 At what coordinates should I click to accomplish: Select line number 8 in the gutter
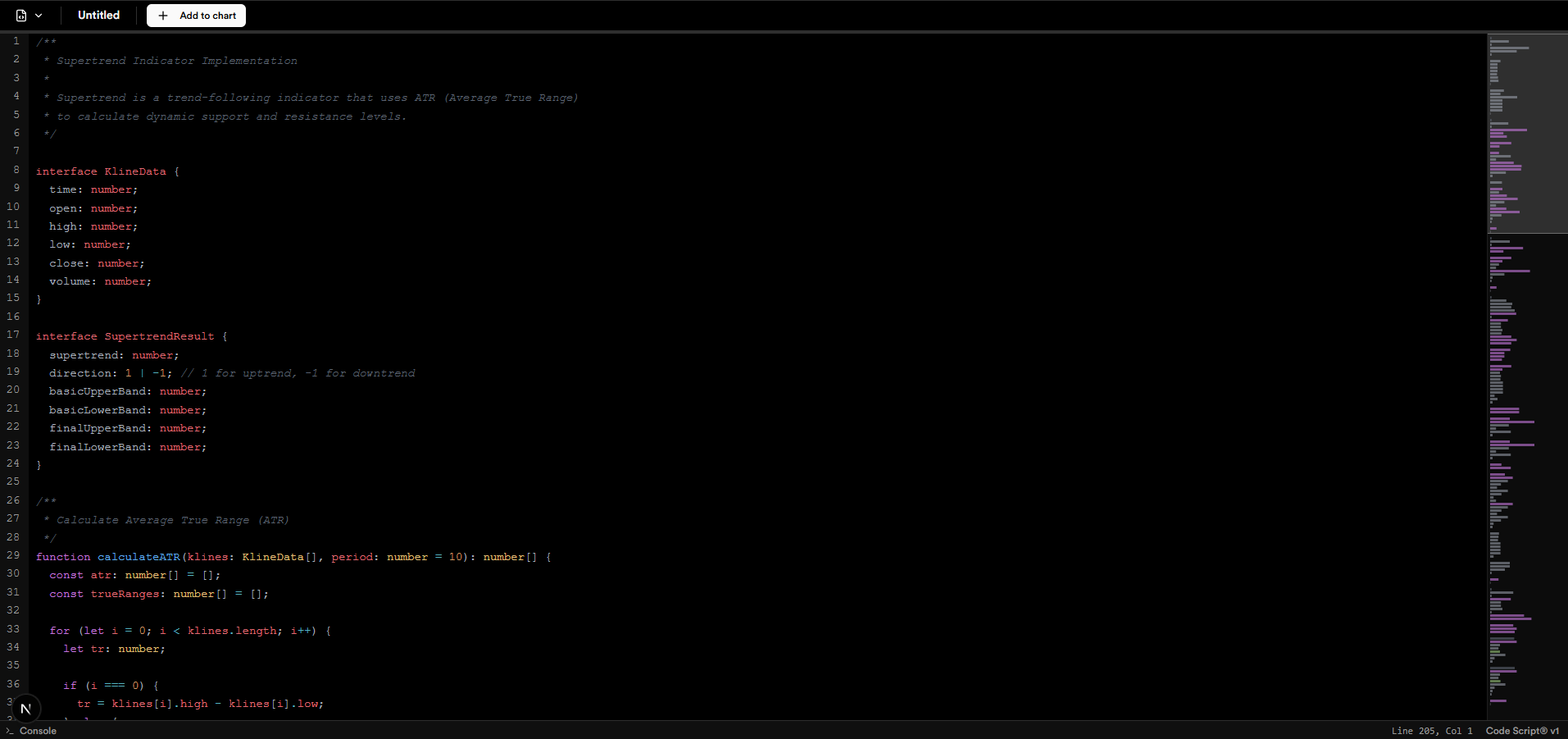[16, 170]
